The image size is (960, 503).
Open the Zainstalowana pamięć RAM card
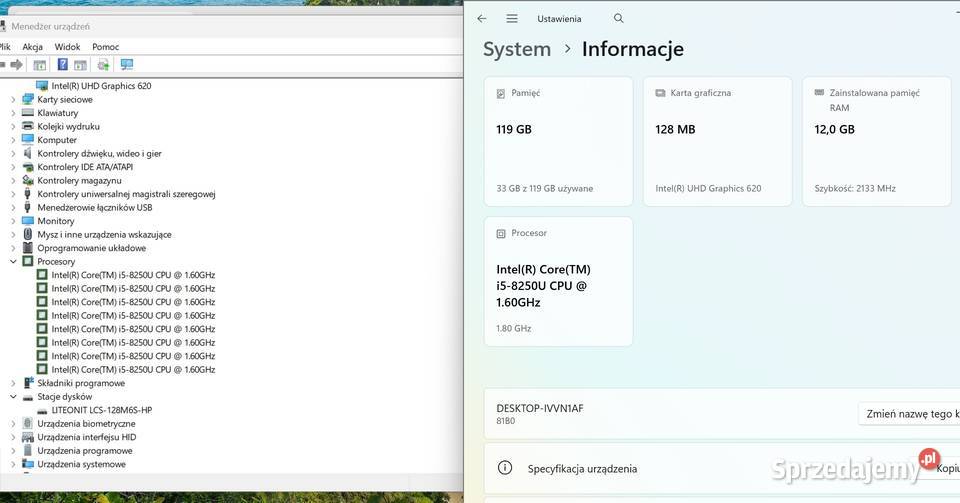(x=877, y=141)
